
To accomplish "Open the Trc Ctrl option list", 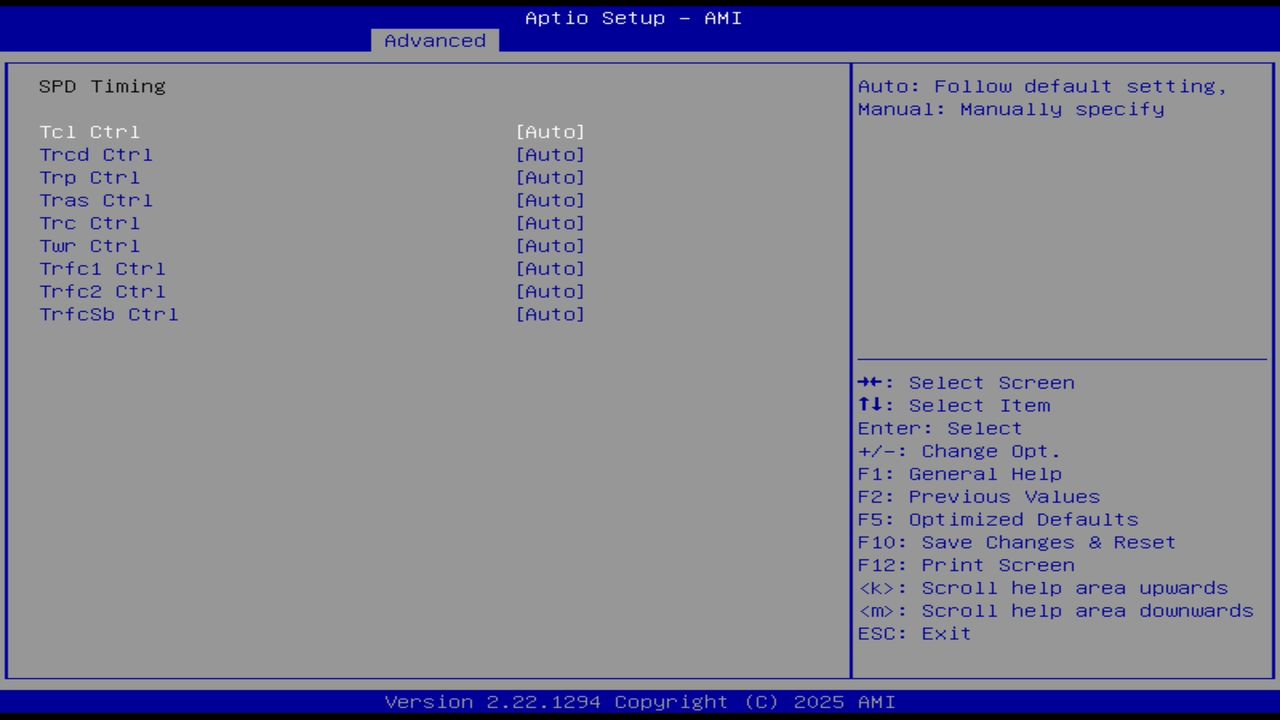I will click(x=550, y=223).
